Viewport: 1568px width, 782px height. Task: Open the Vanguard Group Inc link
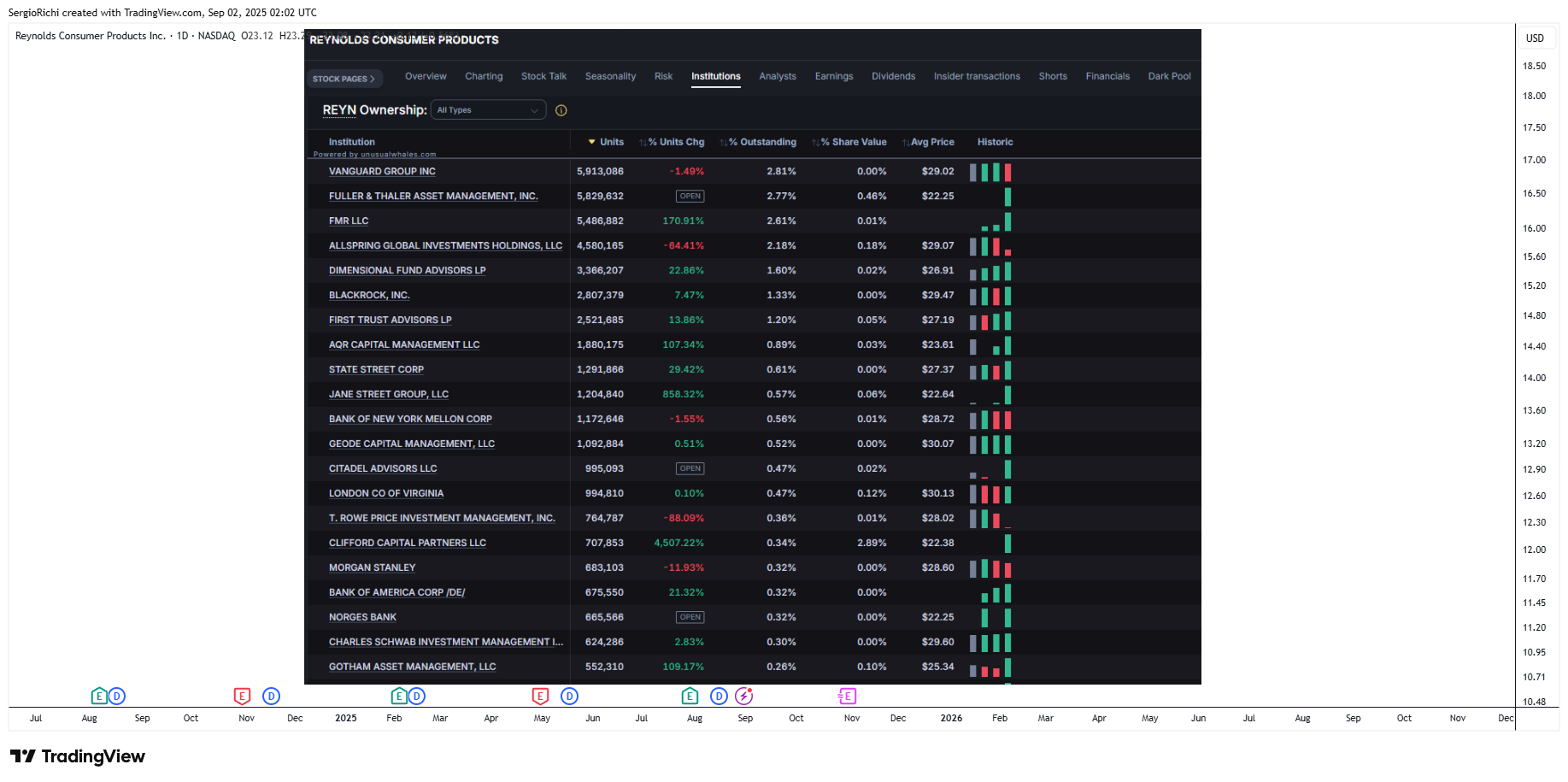coord(382,172)
